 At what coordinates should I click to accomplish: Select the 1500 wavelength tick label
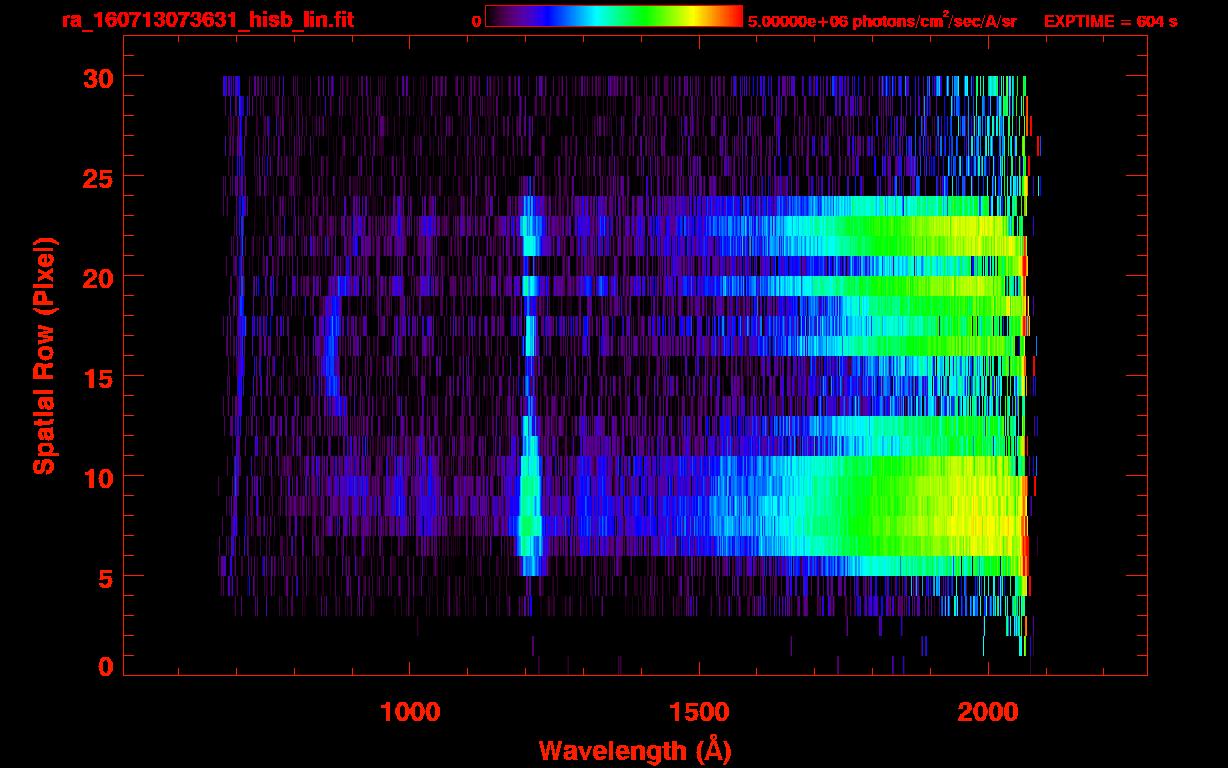click(x=698, y=712)
